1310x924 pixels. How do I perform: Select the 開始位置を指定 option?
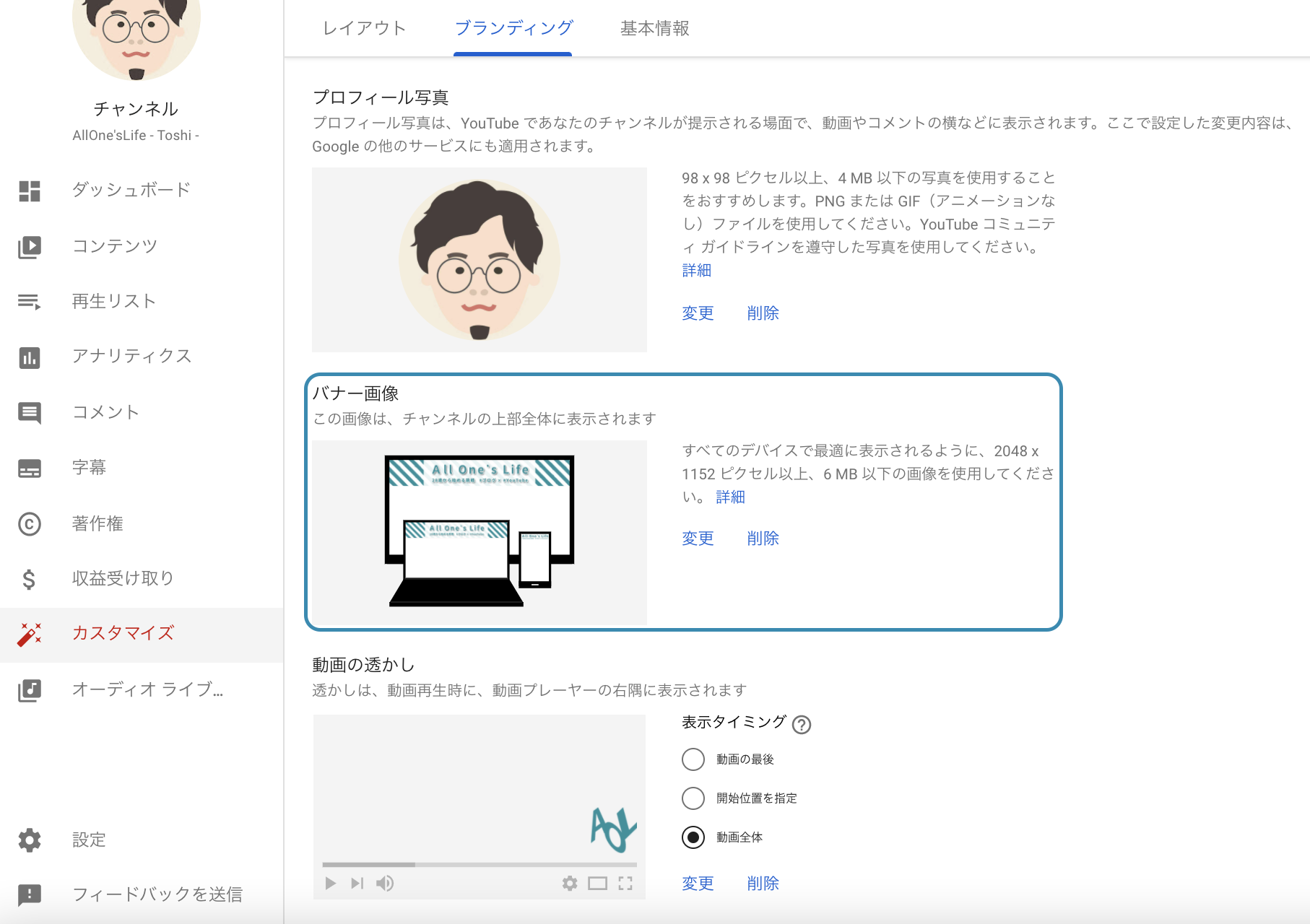(693, 798)
